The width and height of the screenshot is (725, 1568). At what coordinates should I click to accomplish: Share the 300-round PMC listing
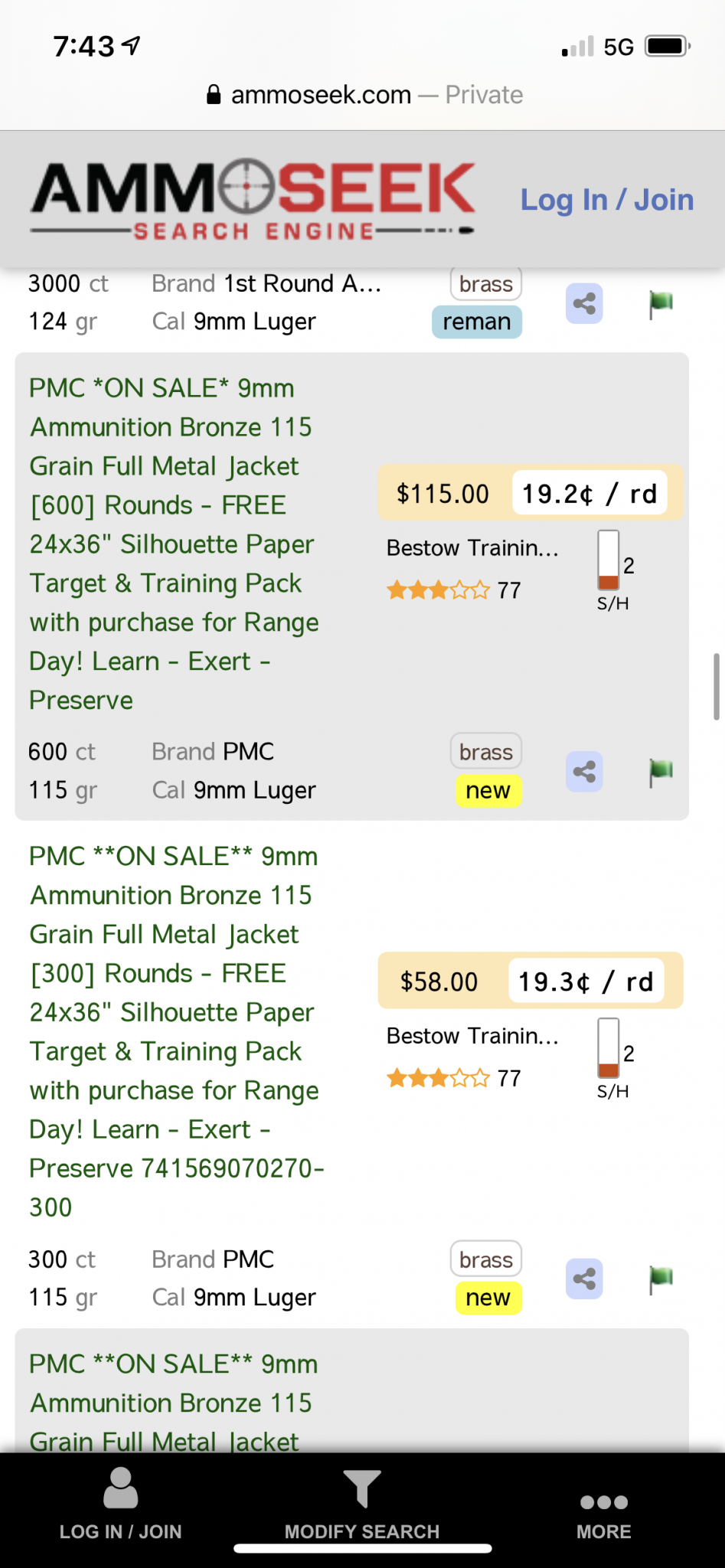click(584, 1279)
